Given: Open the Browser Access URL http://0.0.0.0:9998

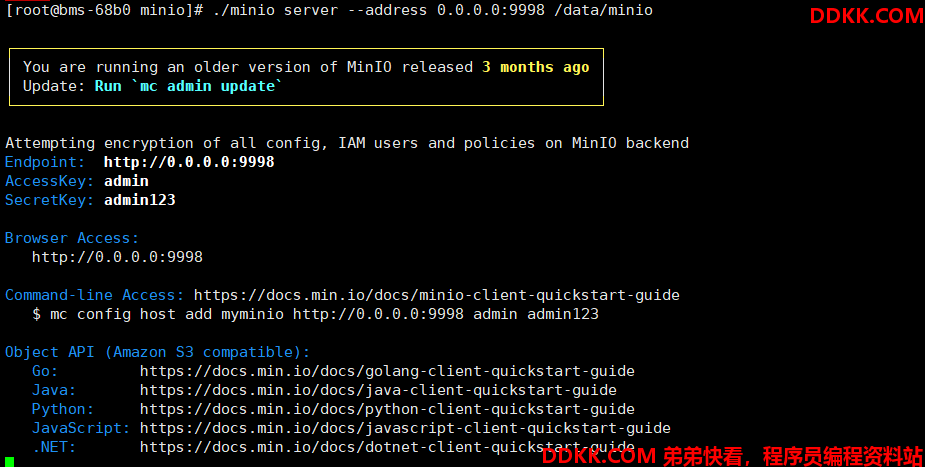Looking at the screenshot, I should point(117,257).
